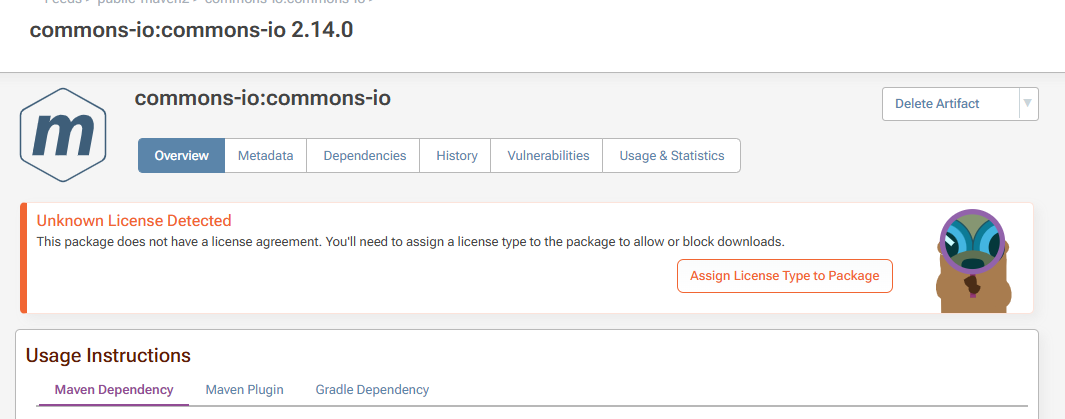The width and height of the screenshot is (1065, 419).
Task: Switch to the Metadata tab
Action: click(x=265, y=156)
